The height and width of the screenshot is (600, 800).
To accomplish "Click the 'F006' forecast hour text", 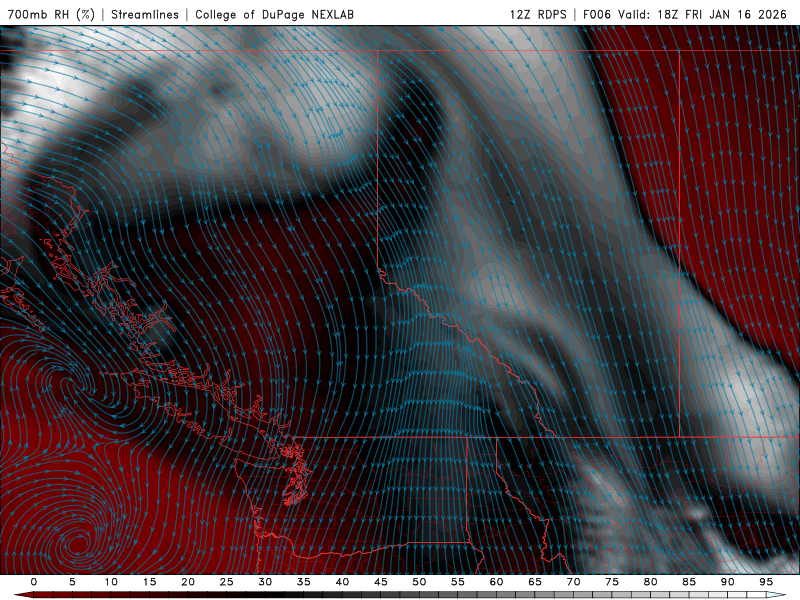I will 596,14.
